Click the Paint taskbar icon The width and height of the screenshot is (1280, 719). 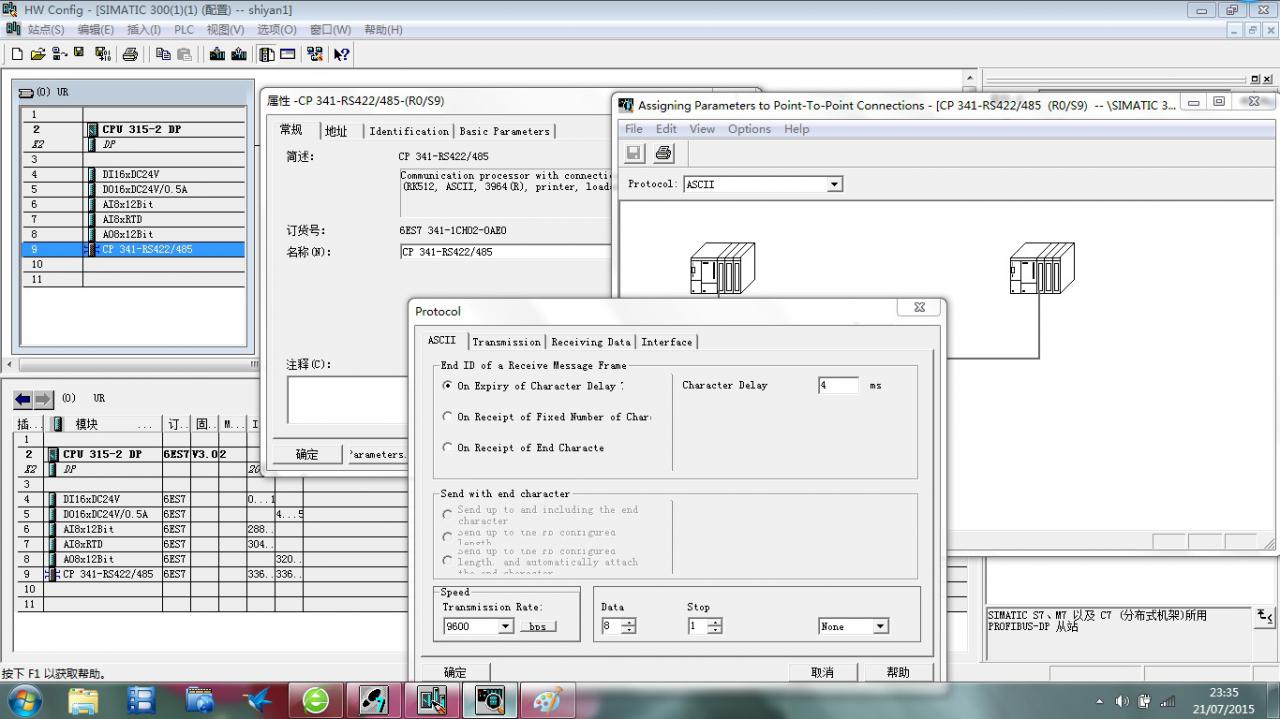coord(547,699)
